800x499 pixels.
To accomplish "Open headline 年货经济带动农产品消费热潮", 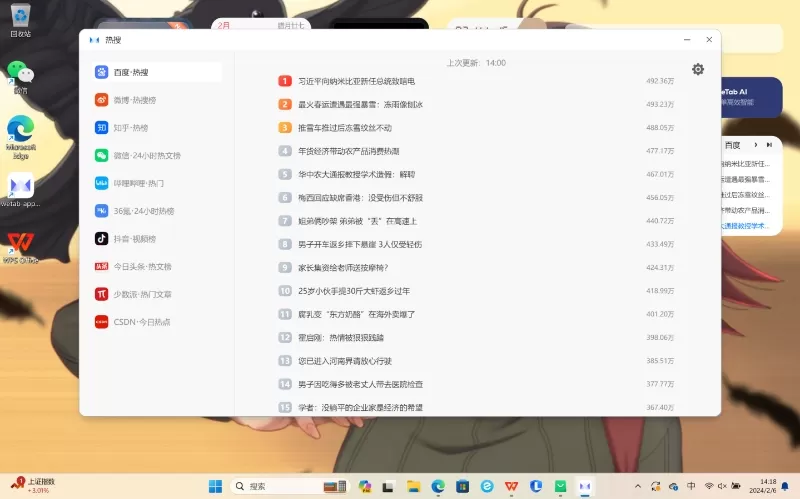I will coord(348,151).
